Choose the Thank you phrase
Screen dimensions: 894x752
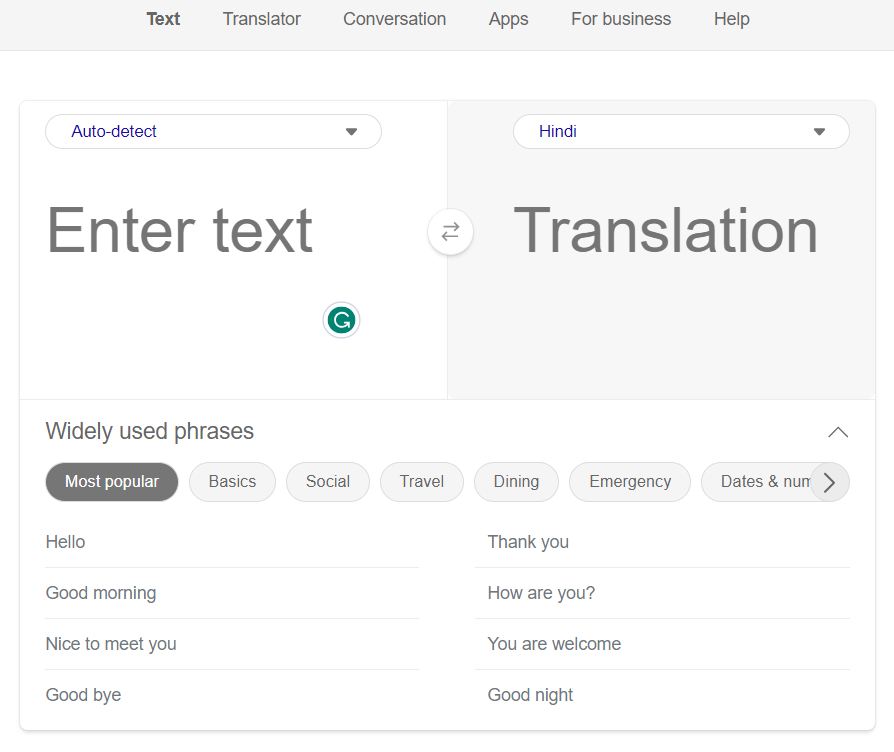(663, 542)
